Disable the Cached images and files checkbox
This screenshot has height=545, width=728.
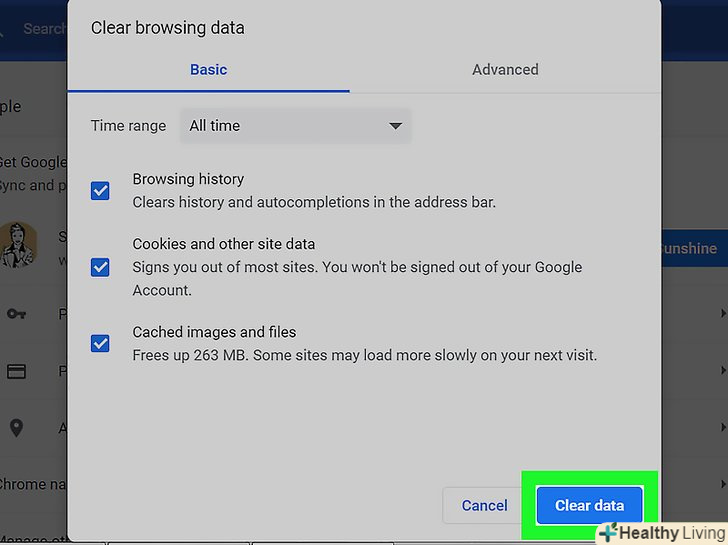(100, 343)
